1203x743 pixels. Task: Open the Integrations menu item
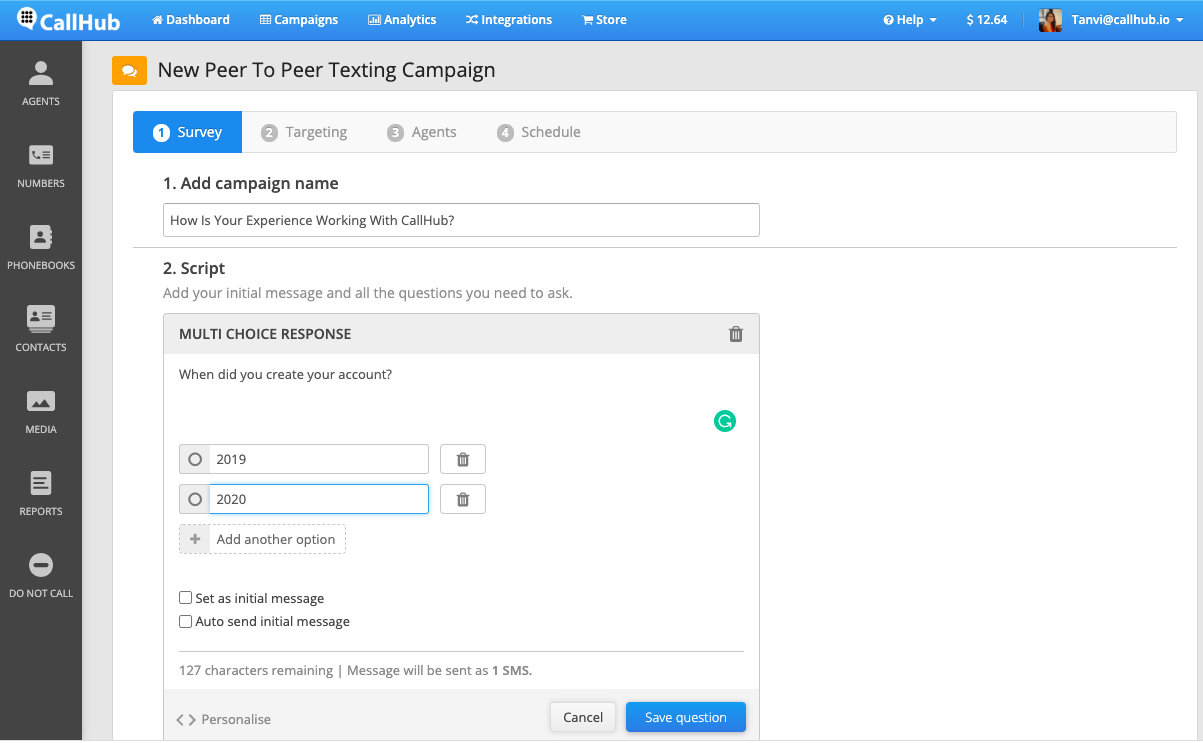tap(509, 20)
